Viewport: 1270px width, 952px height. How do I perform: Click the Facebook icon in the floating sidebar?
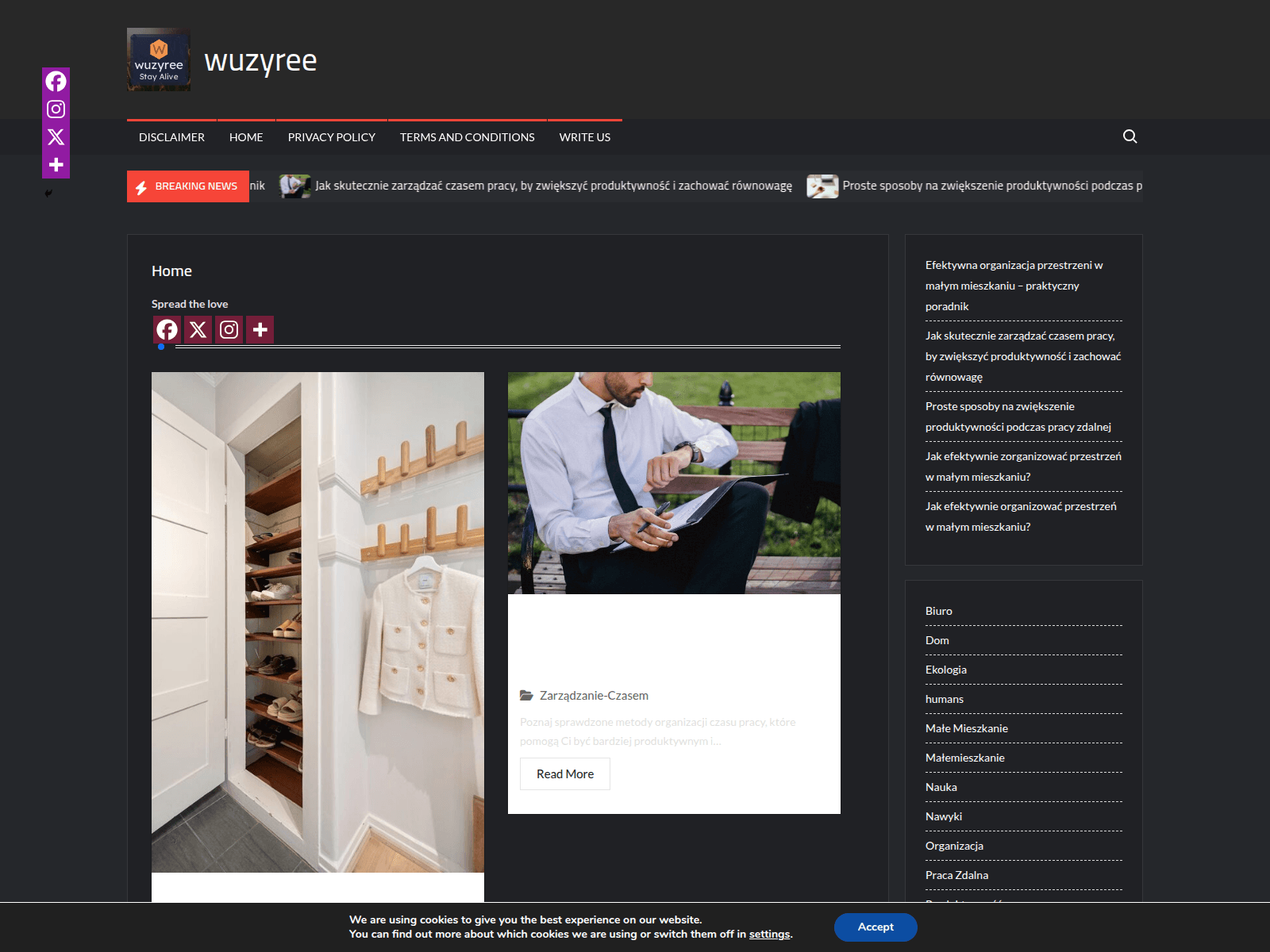(56, 81)
